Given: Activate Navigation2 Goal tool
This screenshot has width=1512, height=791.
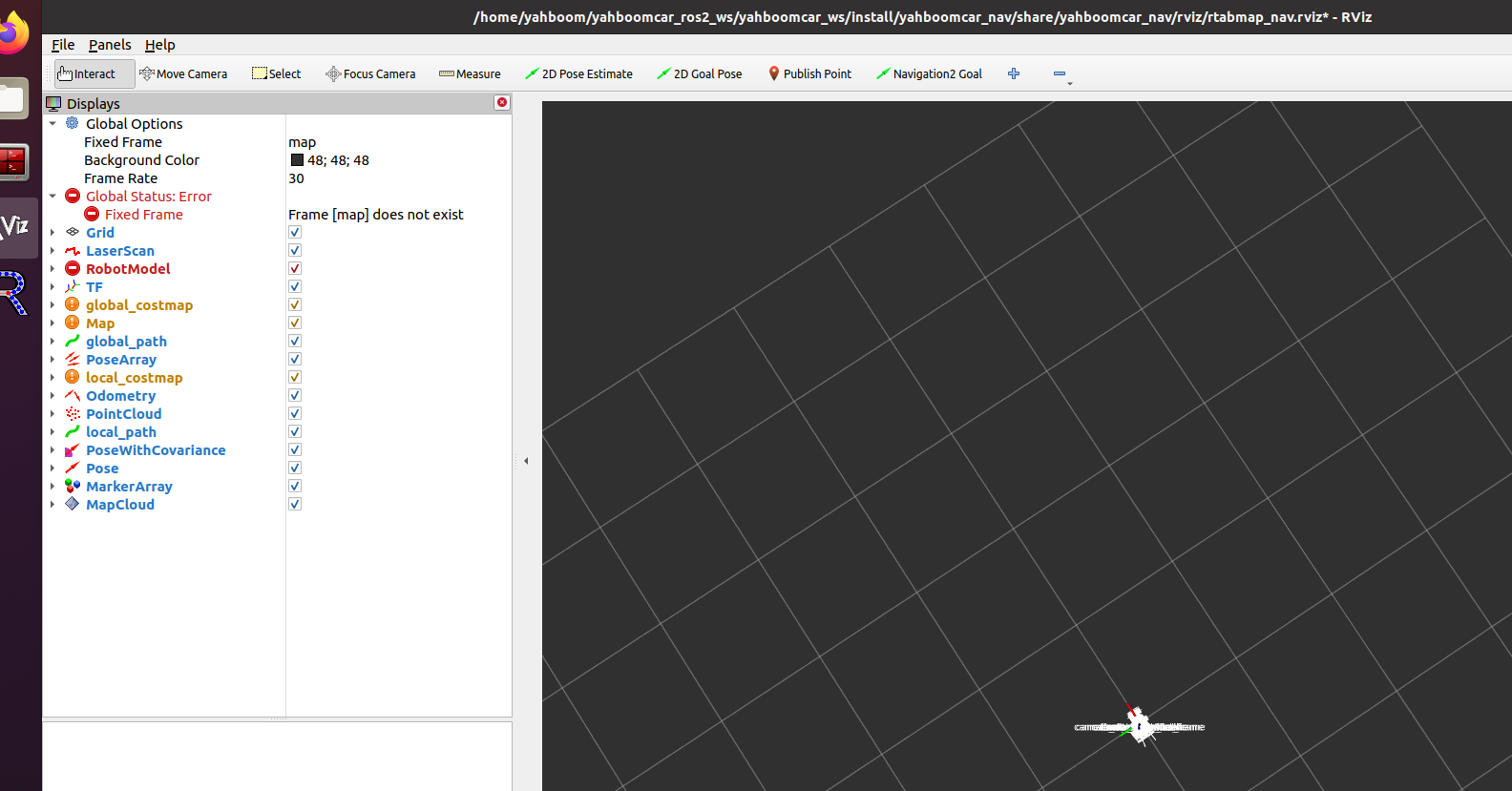Looking at the screenshot, I should pyautogui.click(x=929, y=73).
